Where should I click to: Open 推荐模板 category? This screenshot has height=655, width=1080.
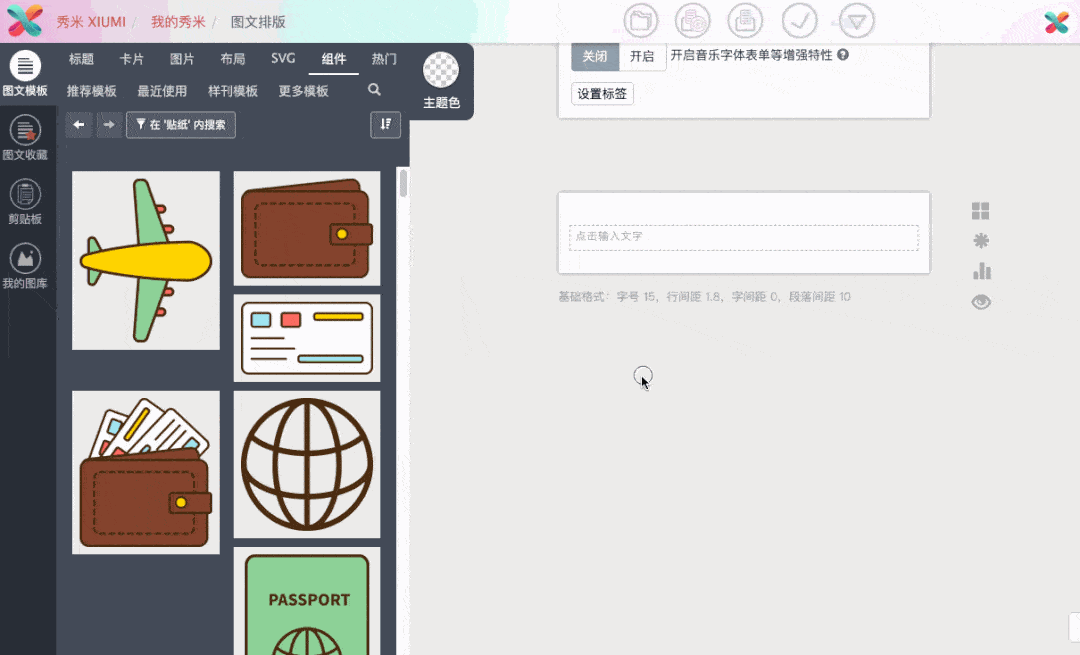(x=92, y=91)
